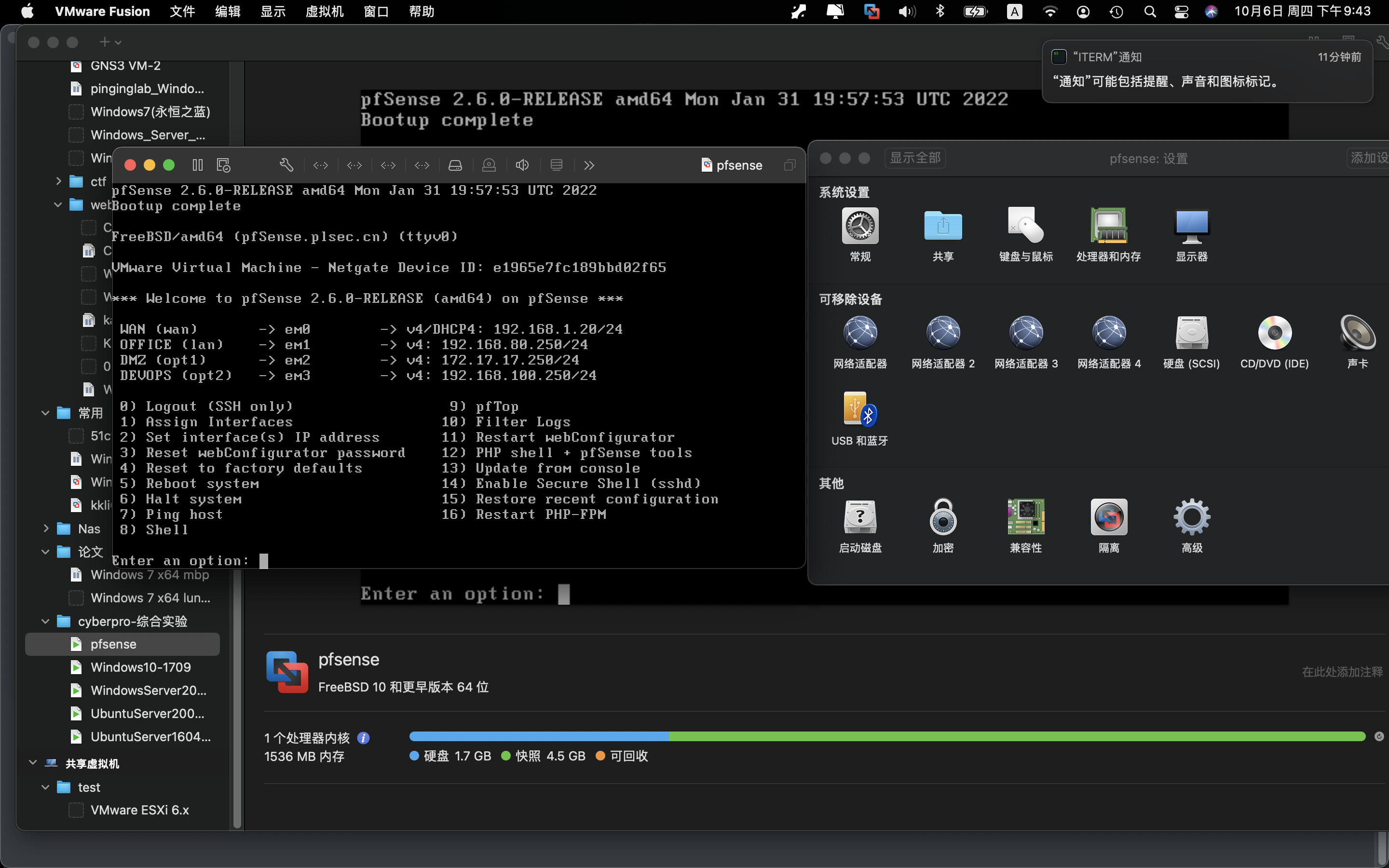The height and width of the screenshot is (868, 1389).
Task: Click the disk usage storage bar
Action: (x=887, y=736)
